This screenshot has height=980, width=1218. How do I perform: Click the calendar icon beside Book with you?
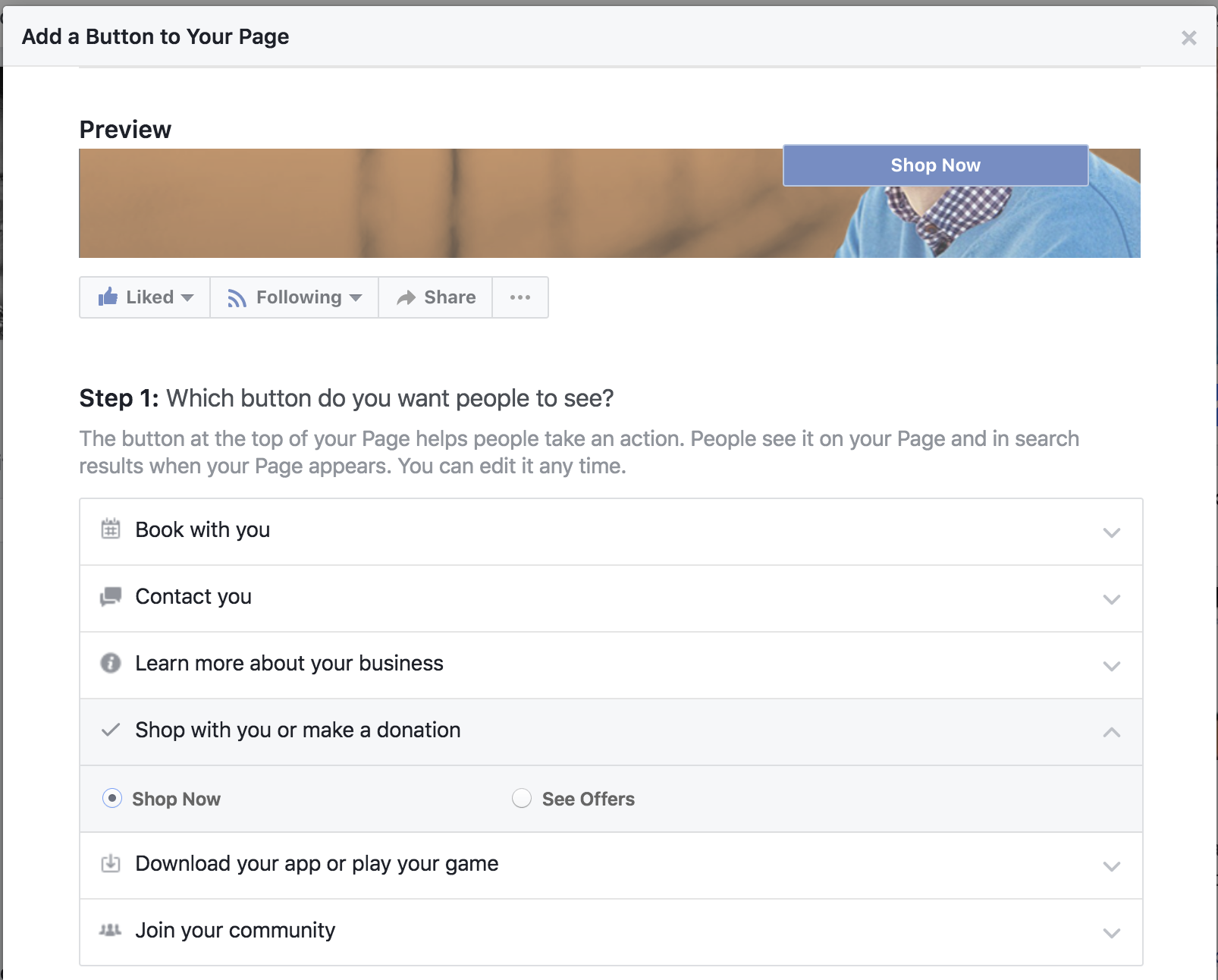[111, 529]
